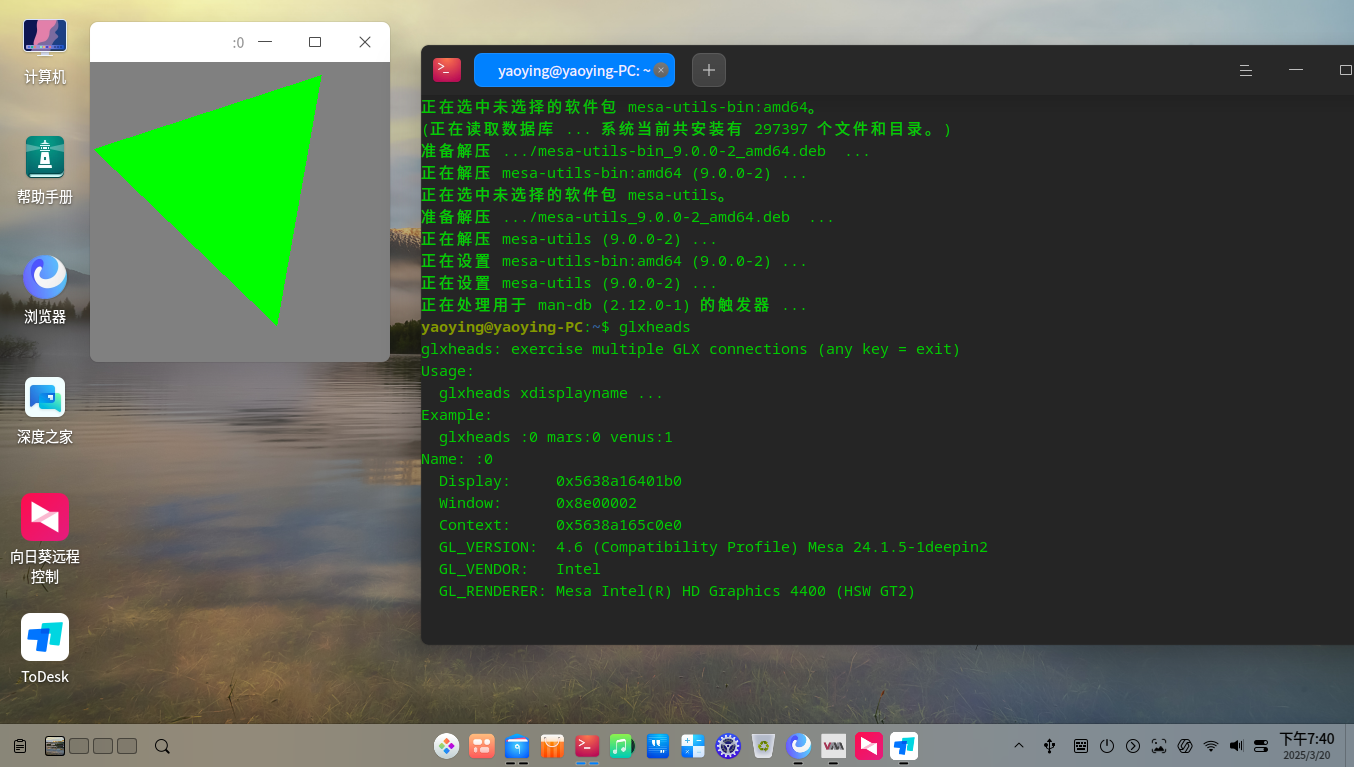
Task: Click the terminal icon in the dock
Action: coord(587,746)
